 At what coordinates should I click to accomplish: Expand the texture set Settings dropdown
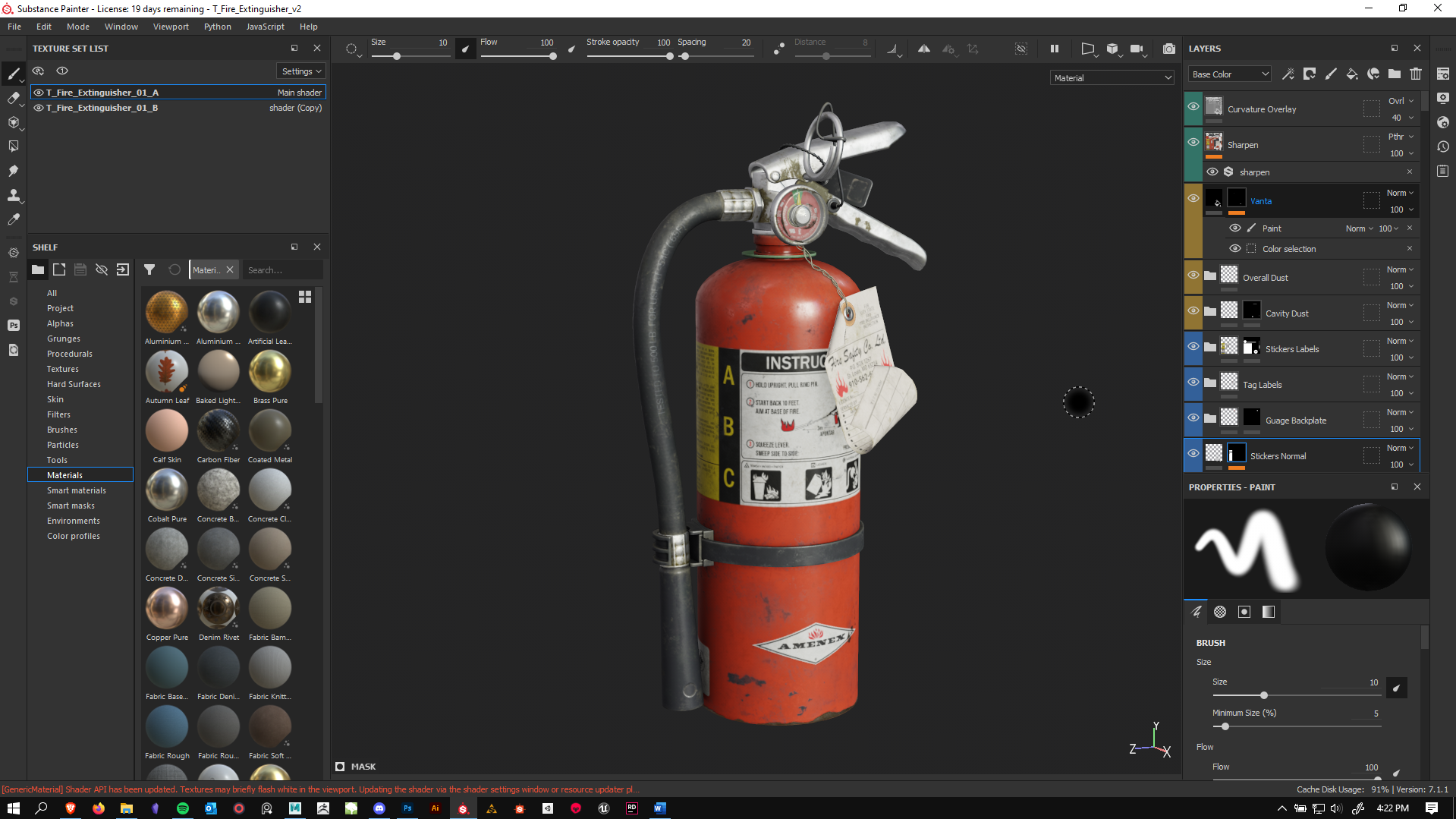pos(301,71)
